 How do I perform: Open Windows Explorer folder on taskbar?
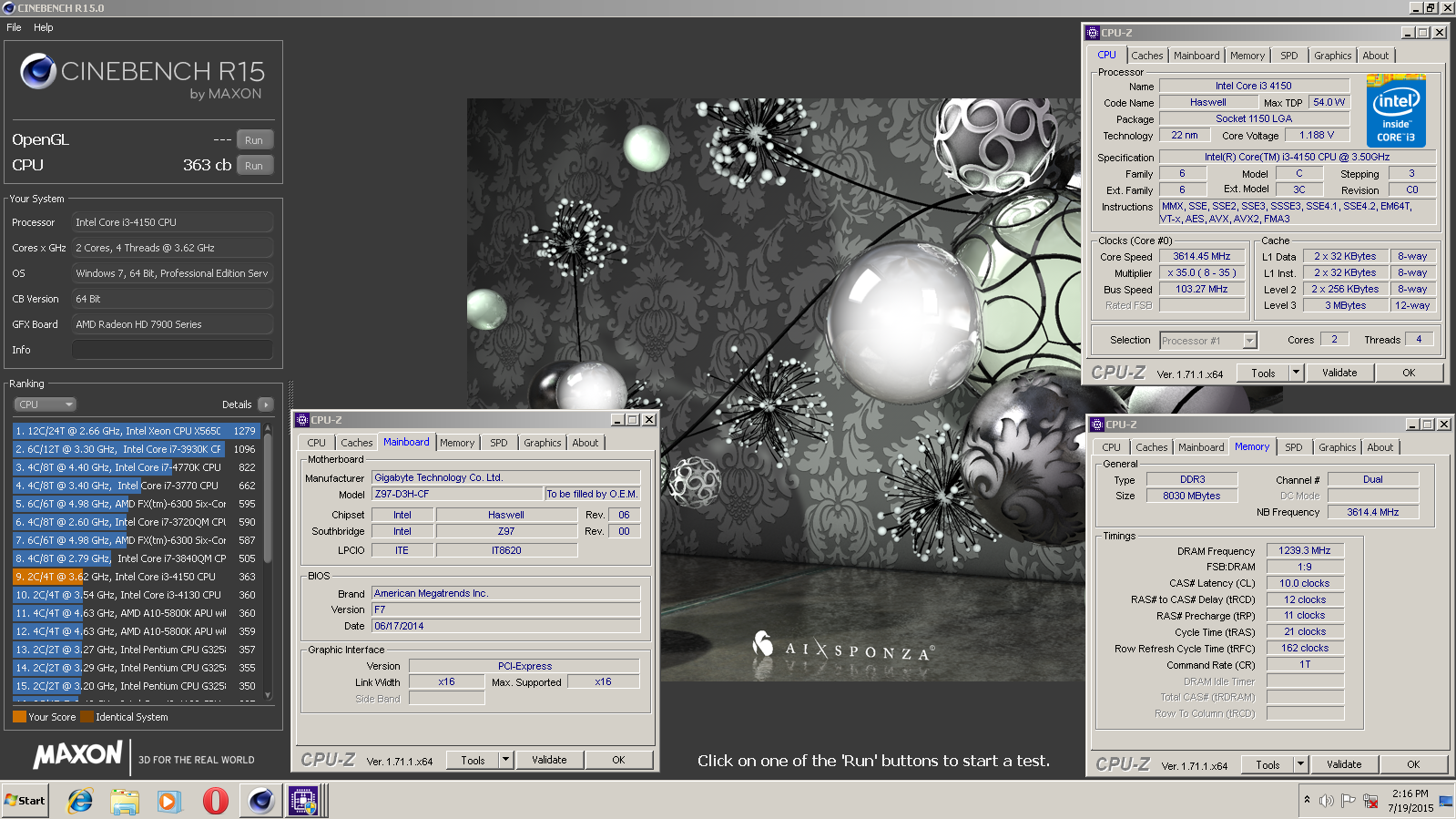pos(125,801)
